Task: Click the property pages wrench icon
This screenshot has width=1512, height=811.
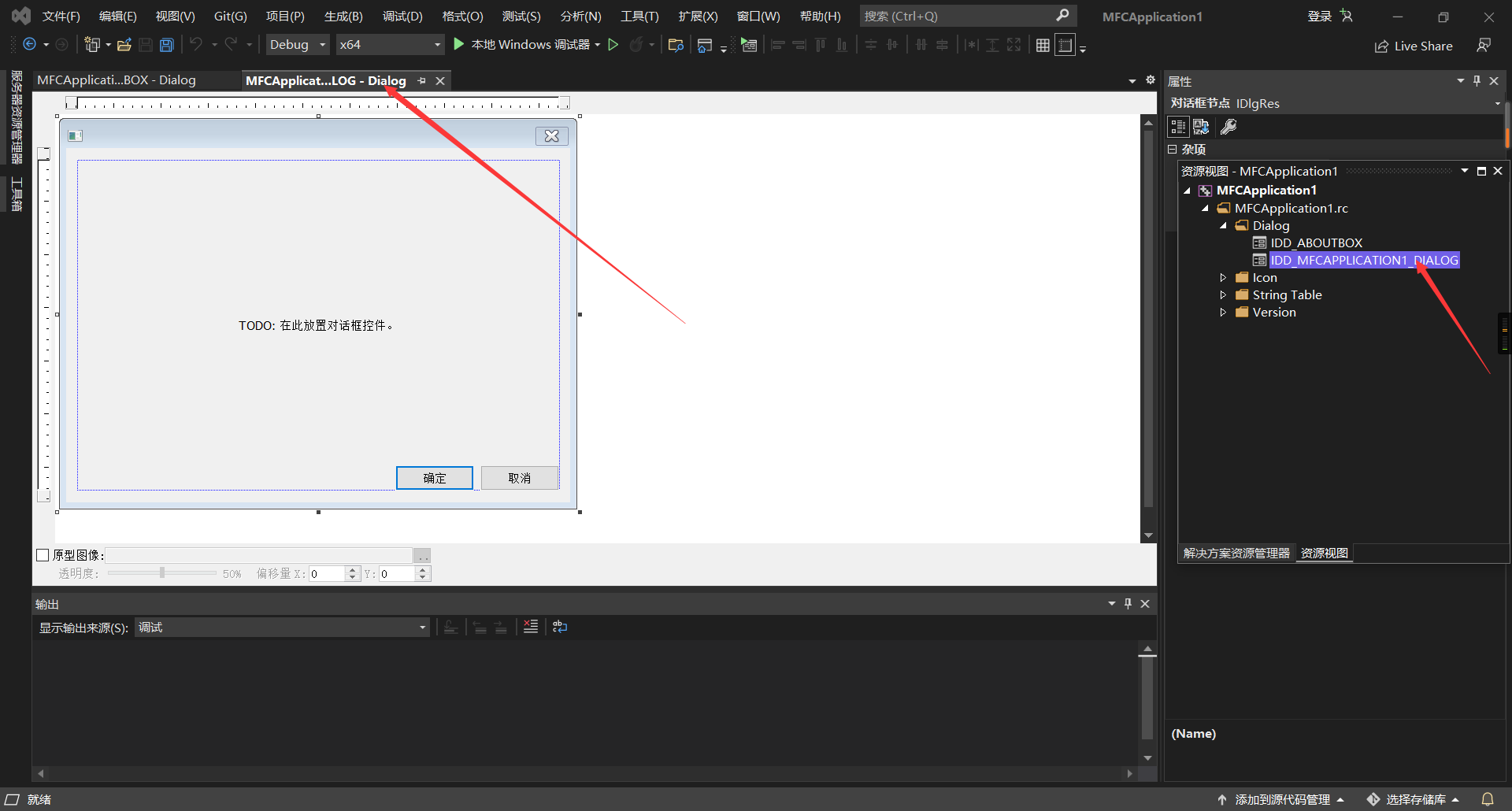Action: pos(1228,126)
